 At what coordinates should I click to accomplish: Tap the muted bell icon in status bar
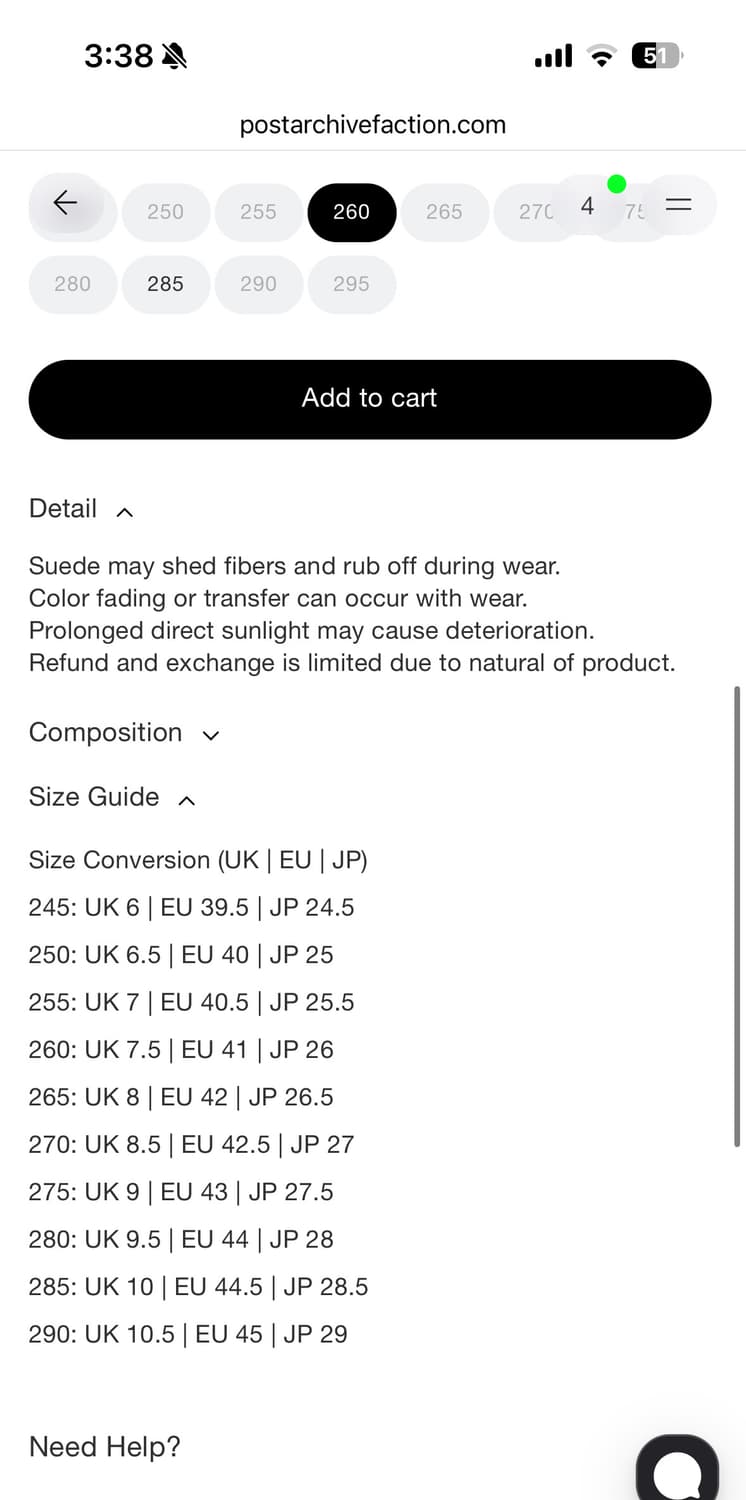[x=174, y=57]
